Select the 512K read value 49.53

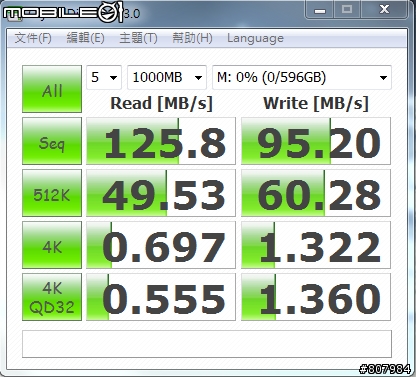161,193
